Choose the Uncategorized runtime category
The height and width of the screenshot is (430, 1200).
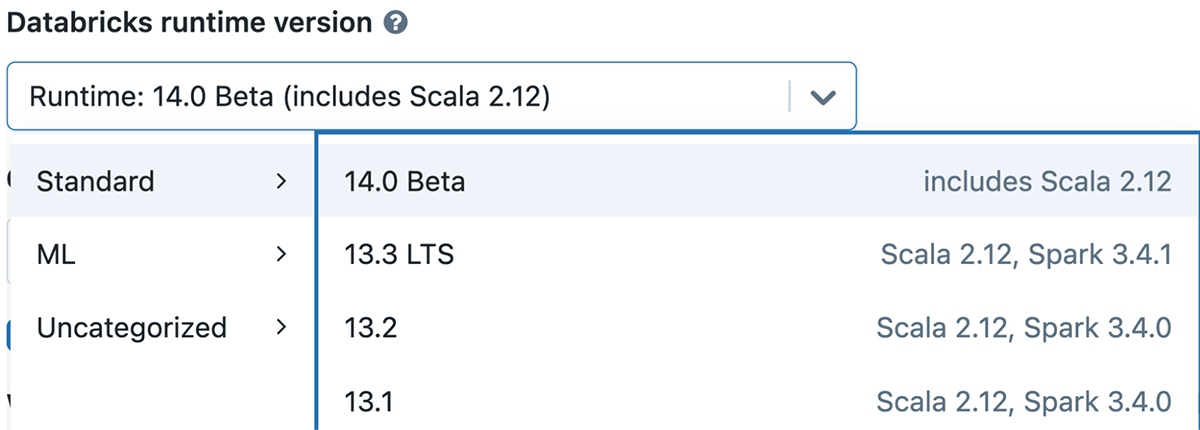132,327
